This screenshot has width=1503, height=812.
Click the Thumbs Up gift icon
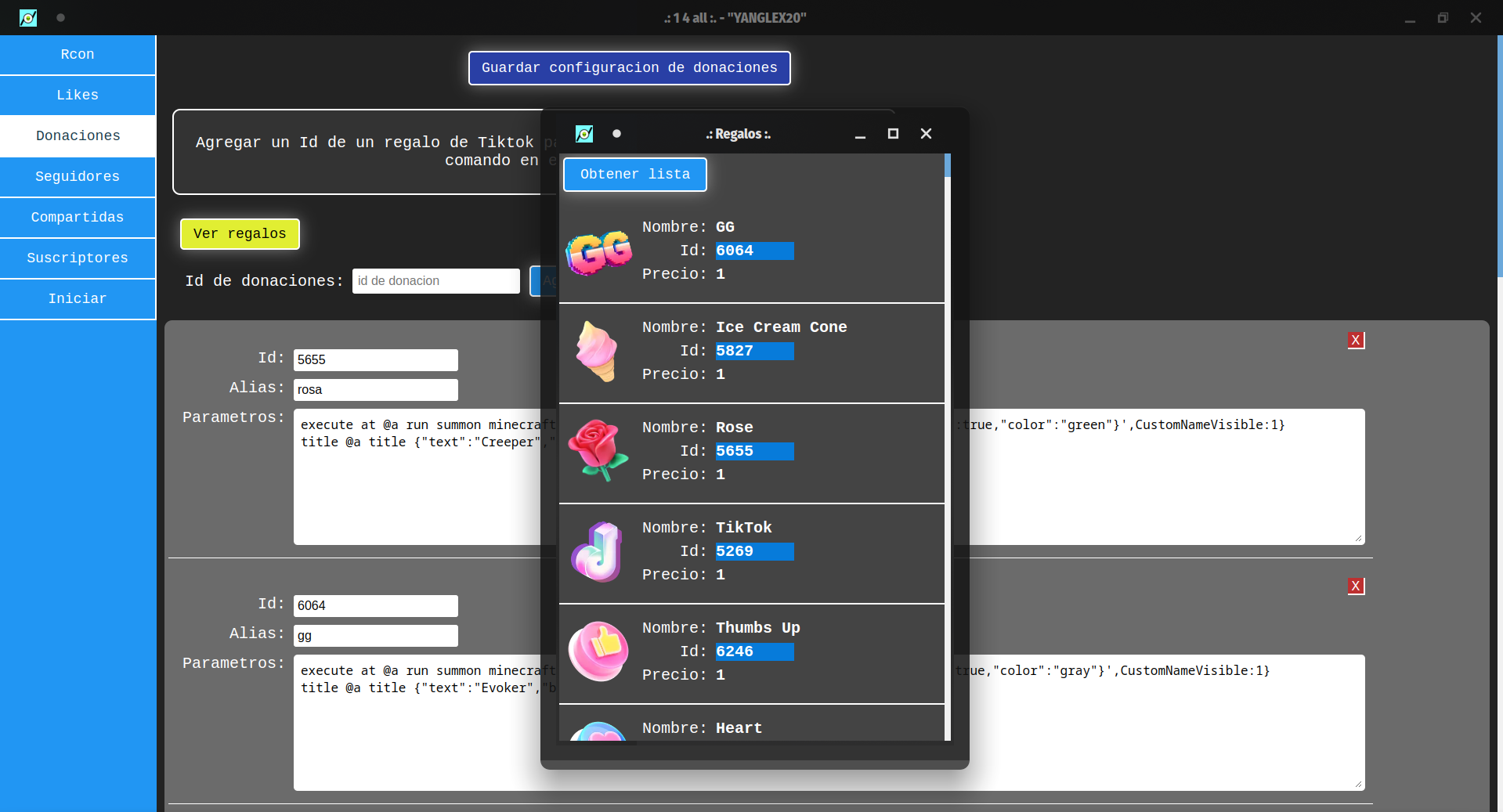click(x=598, y=651)
